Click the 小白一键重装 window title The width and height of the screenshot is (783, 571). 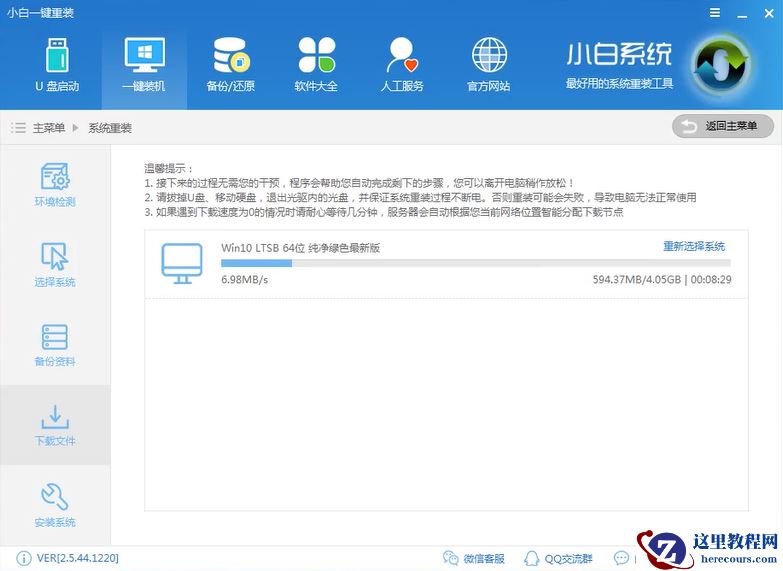point(40,12)
